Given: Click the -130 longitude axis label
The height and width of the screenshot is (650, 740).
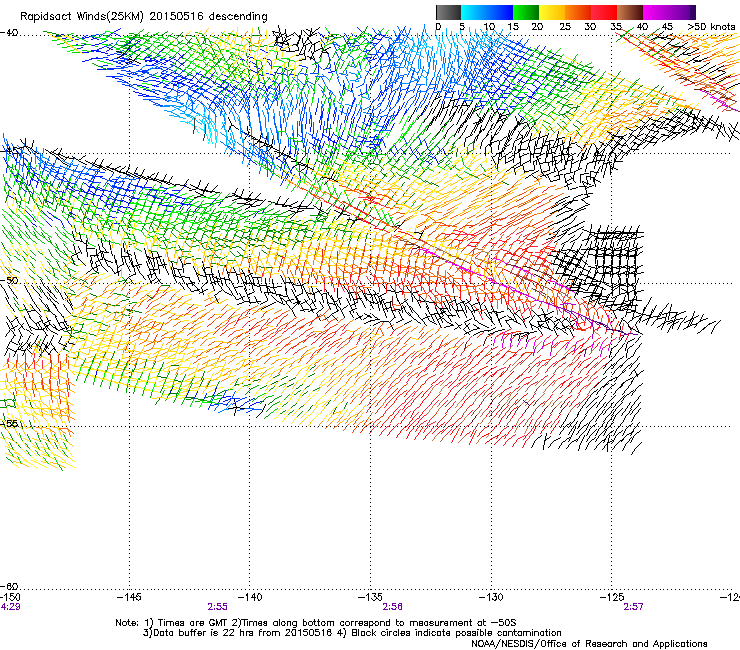Looking at the screenshot, I should [491, 597].
